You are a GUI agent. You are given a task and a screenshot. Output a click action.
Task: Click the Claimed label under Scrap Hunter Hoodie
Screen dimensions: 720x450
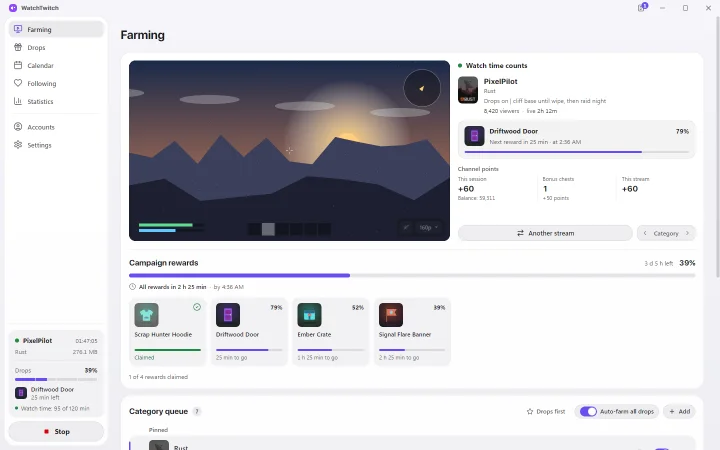[x=144, y=358]
